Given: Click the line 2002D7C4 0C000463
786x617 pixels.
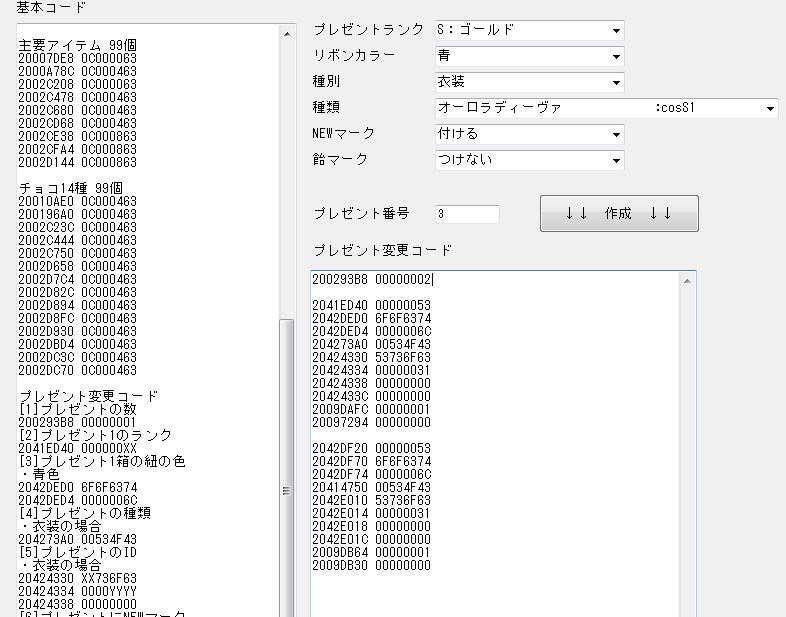Looking at the screenshot, I should [x=78, y=280].
